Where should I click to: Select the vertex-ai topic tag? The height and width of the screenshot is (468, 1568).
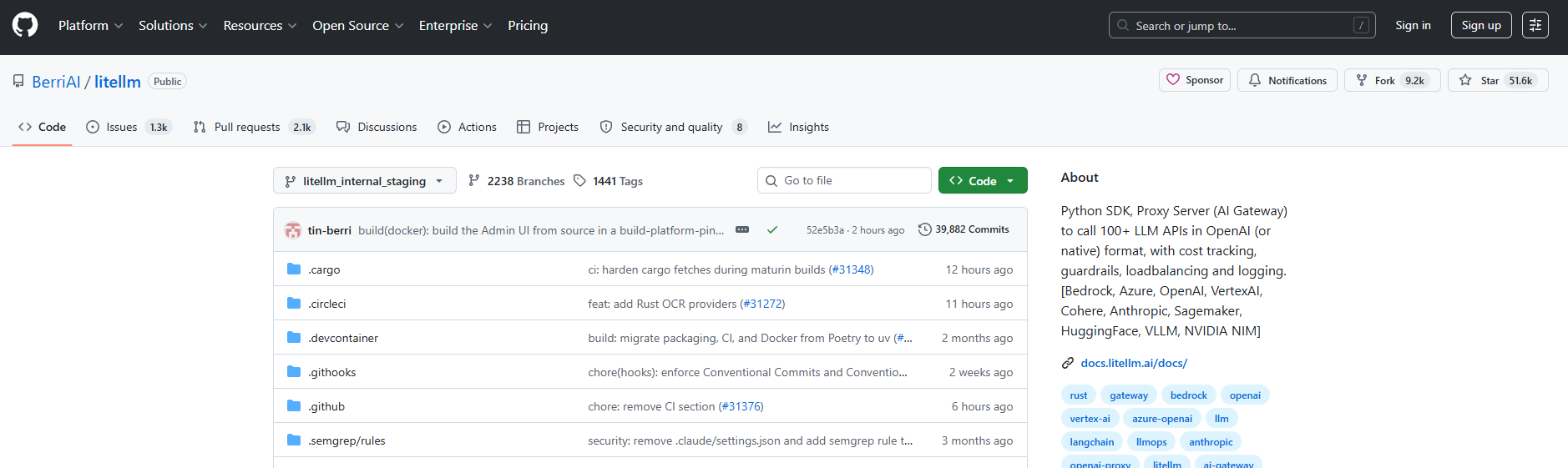click(x=1090, y=419)
